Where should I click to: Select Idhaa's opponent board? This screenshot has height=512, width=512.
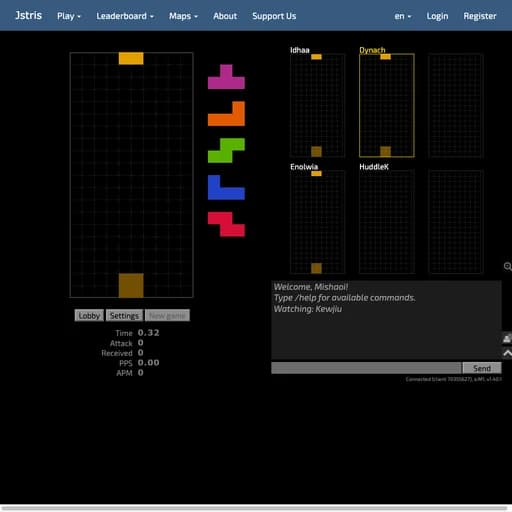click(317, 105)
